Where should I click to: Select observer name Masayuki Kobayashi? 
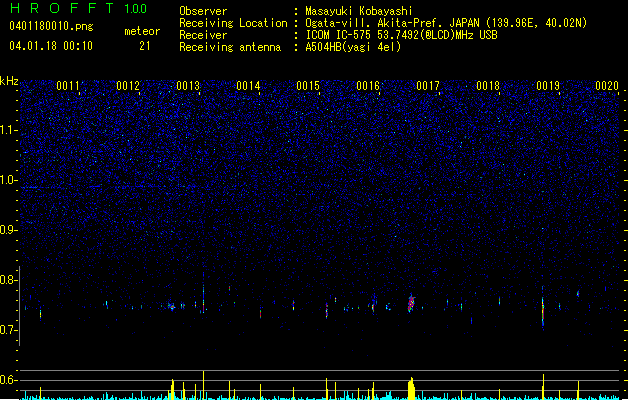(359, 11)
